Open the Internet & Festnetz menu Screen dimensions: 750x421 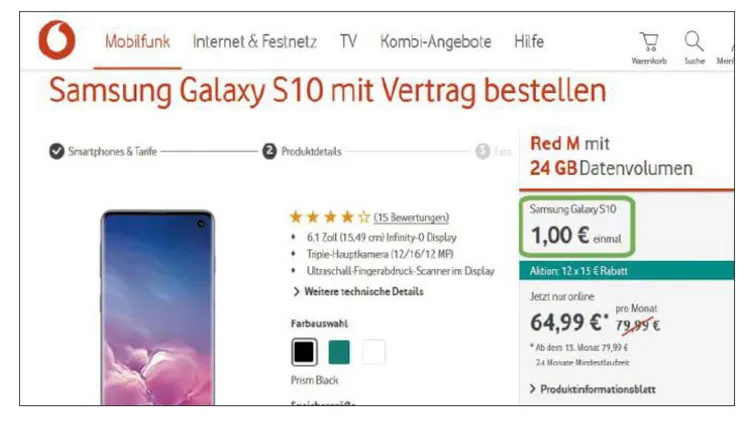tap(254, 42)
